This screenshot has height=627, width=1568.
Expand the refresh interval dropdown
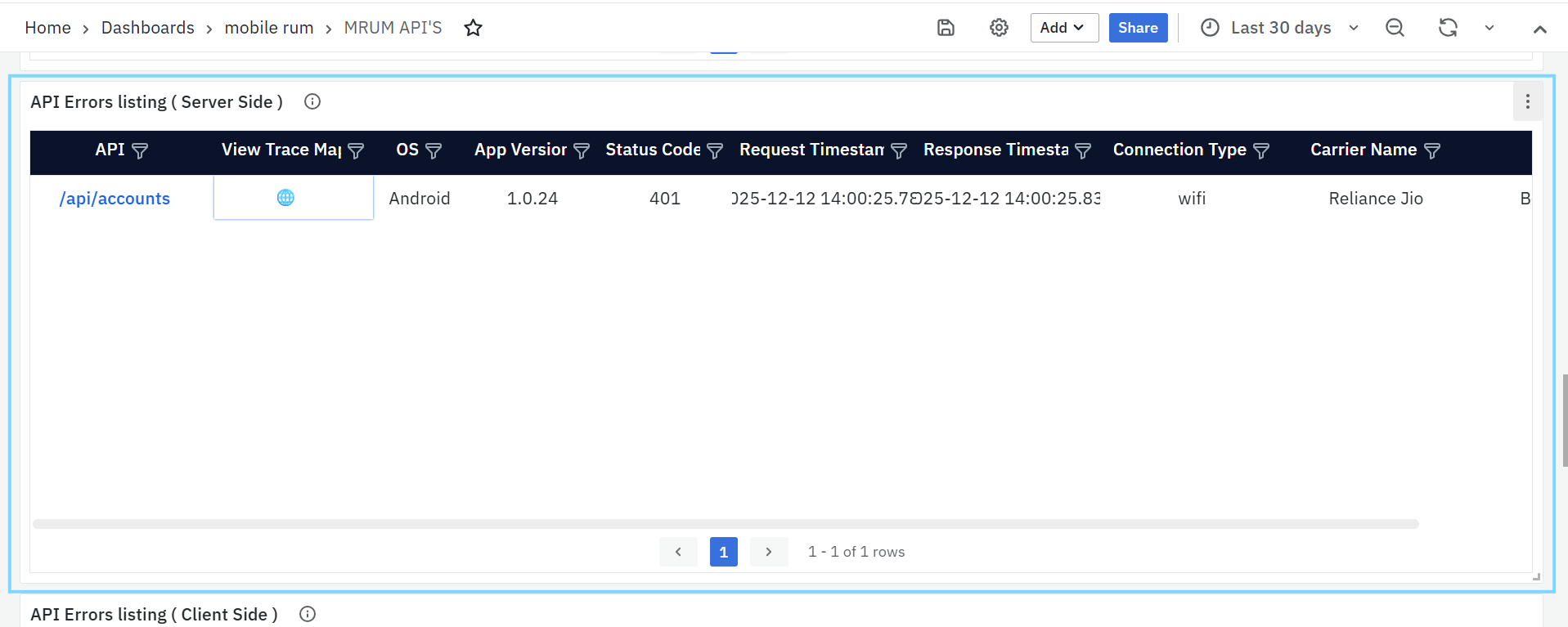click(x=1489, y=28)
